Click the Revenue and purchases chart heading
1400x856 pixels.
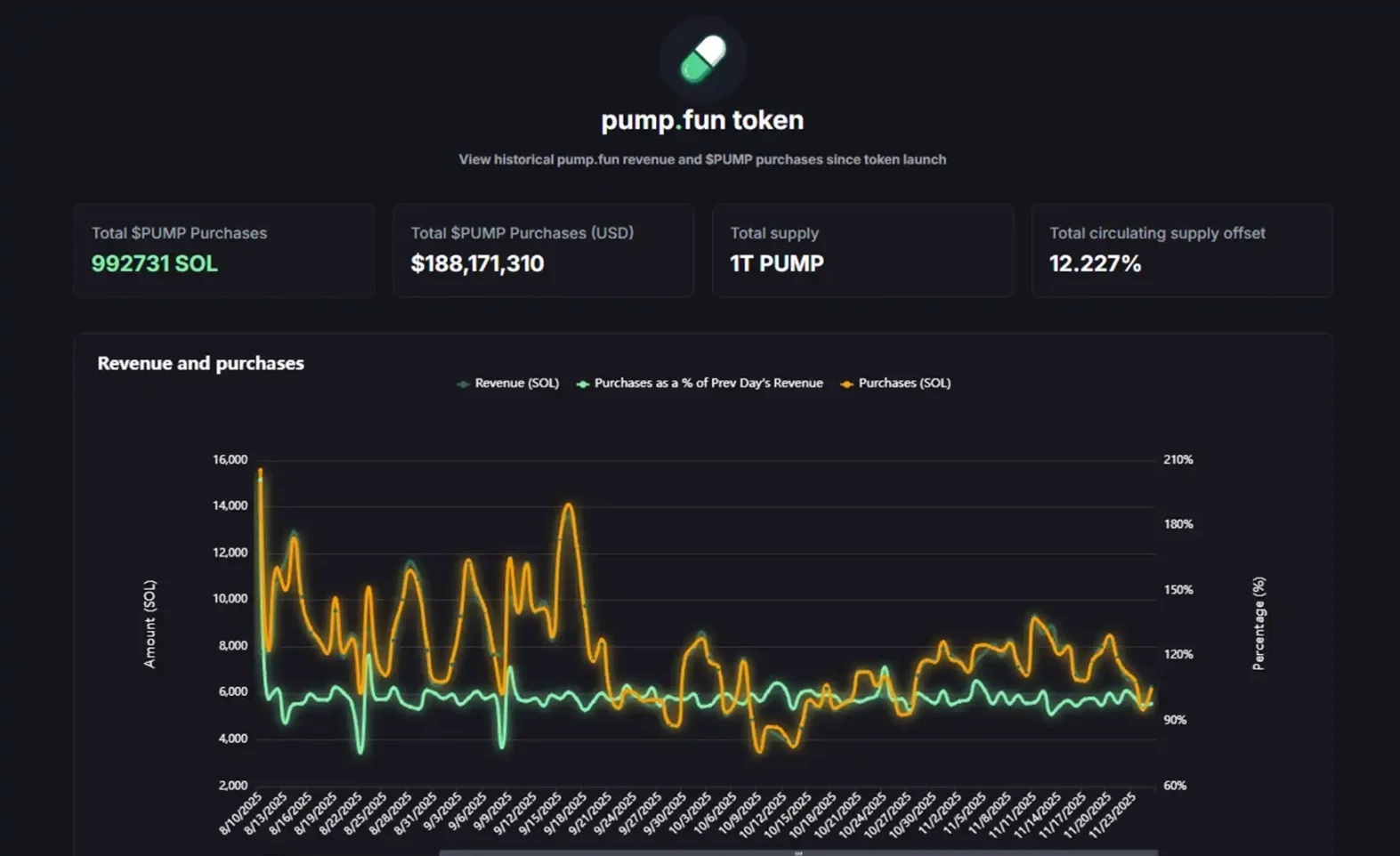(200, 363)
